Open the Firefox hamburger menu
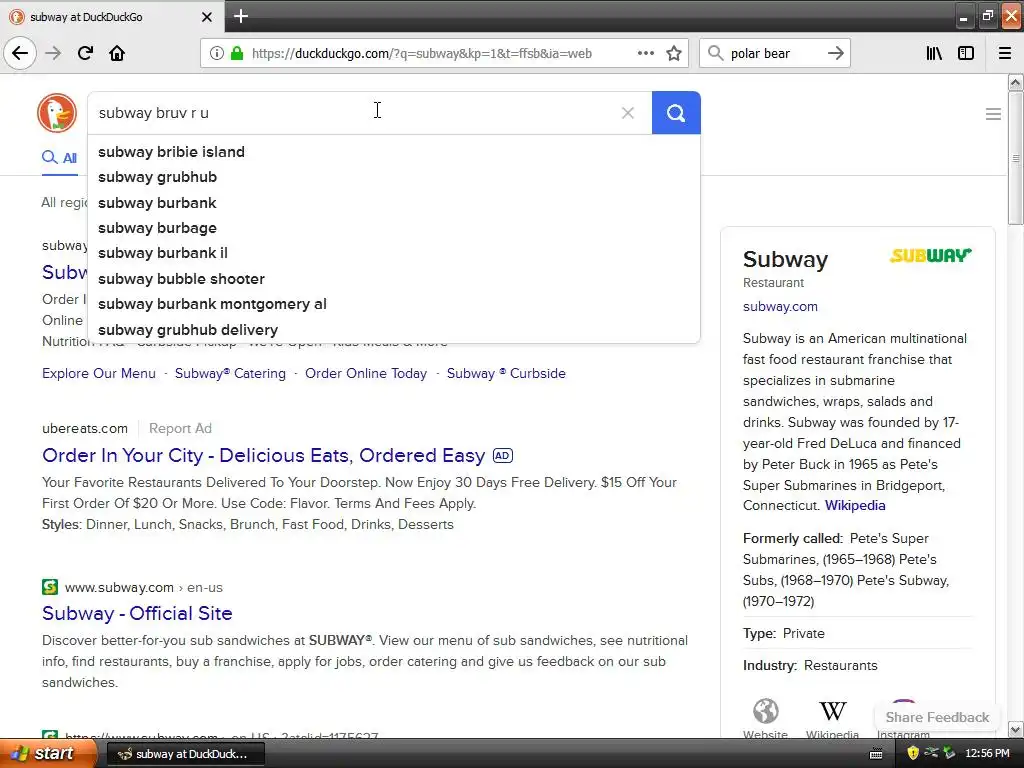The width and height of the screenshot is (1024, 768). point(1005,53)
